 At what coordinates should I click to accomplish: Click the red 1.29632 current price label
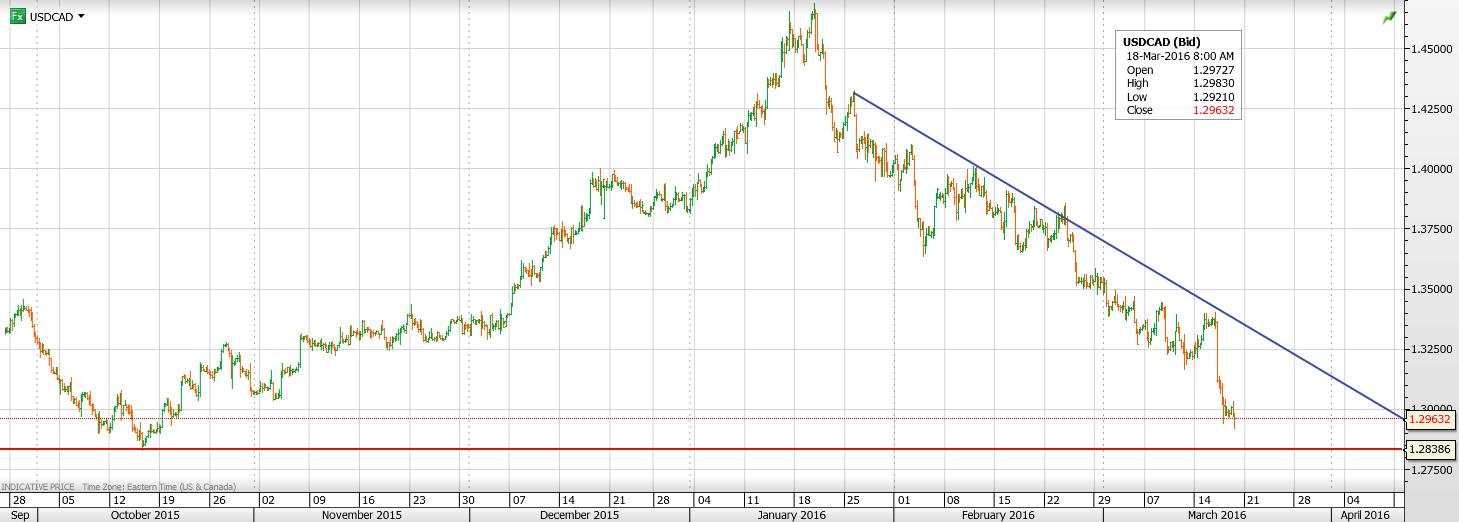(x=1429, y=420)
